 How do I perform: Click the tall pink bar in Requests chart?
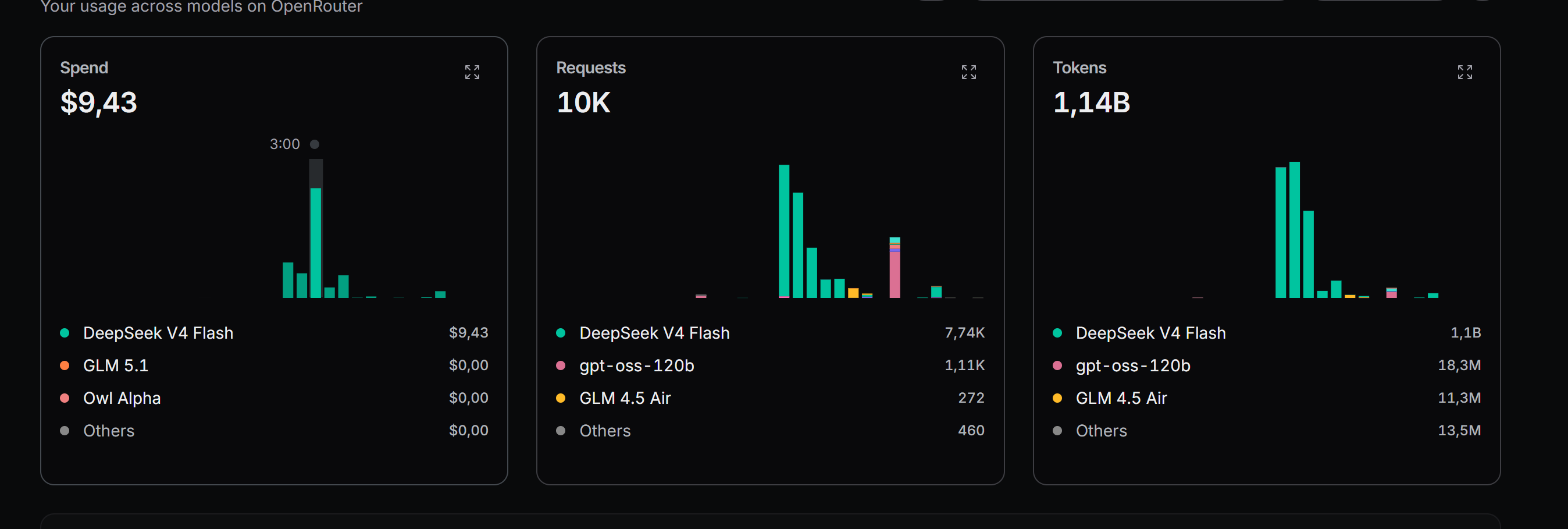(x=895, y=274)
